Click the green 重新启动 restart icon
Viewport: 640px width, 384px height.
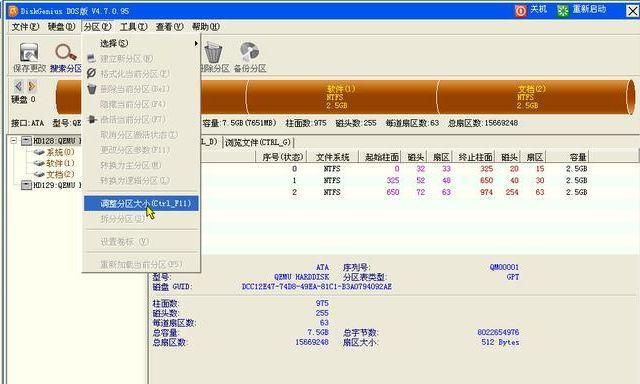(x=563, y=10)
